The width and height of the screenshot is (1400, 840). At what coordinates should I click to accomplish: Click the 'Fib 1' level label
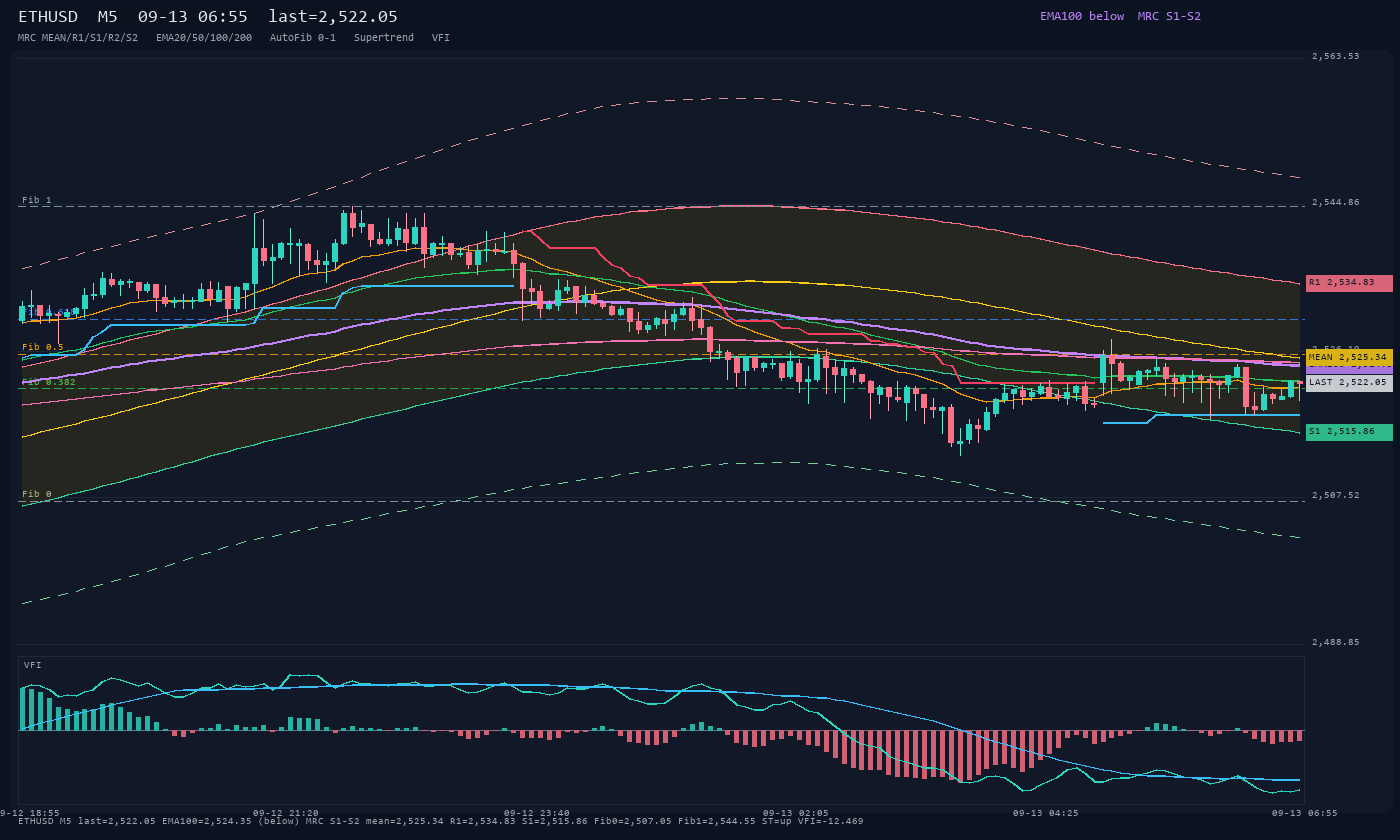pyautogui.click(x=37, y=200)
